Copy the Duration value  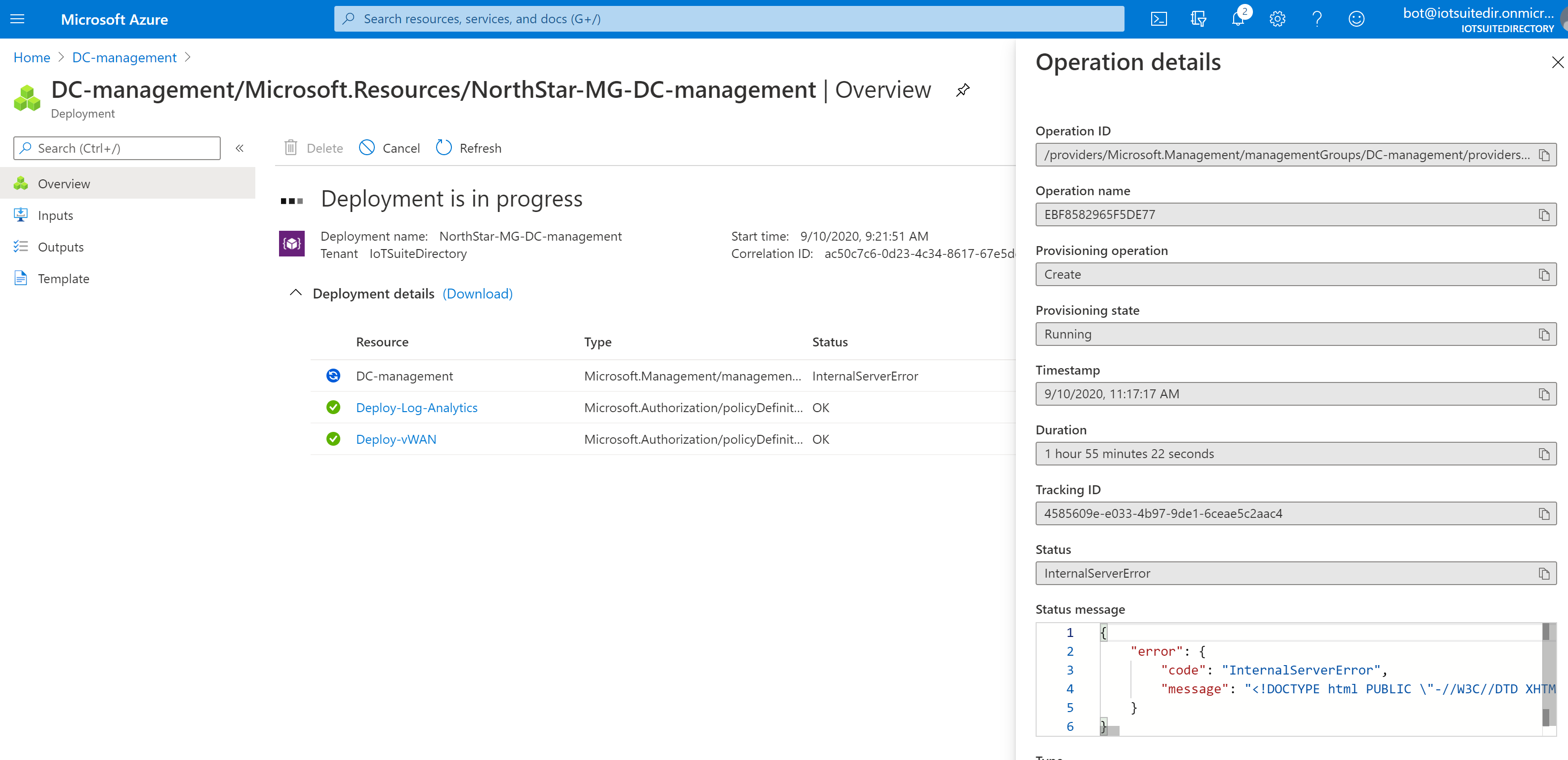tap(1544, 453)
